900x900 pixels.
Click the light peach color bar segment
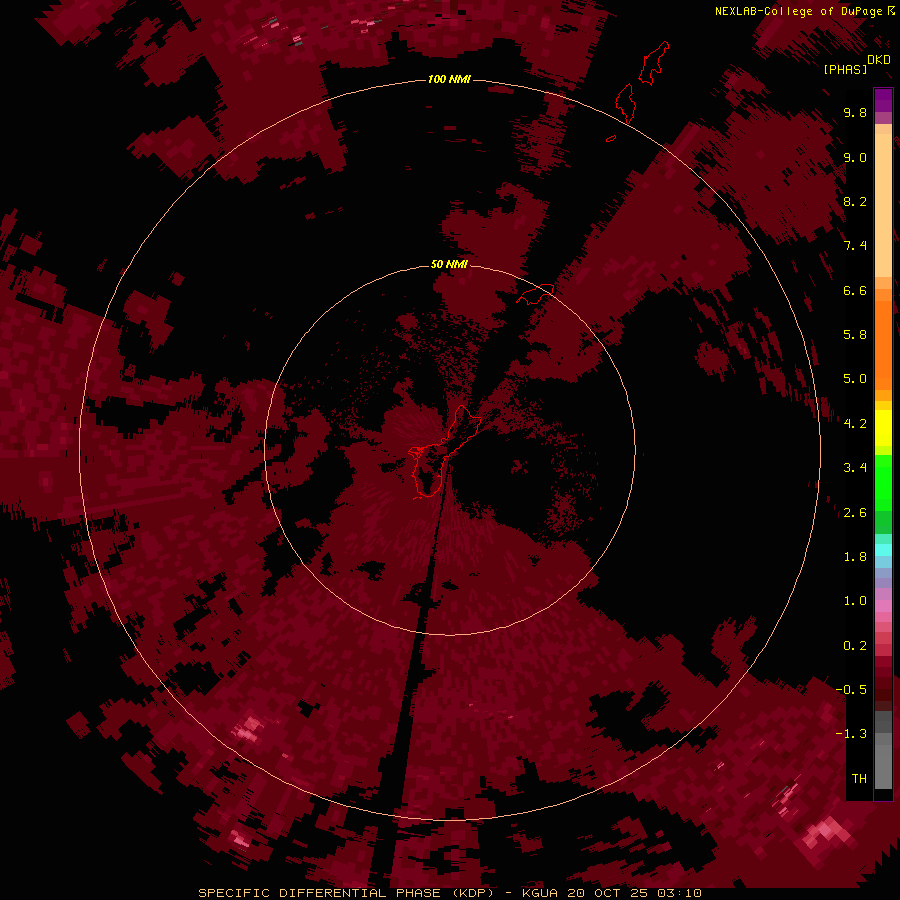pos(883,205)
